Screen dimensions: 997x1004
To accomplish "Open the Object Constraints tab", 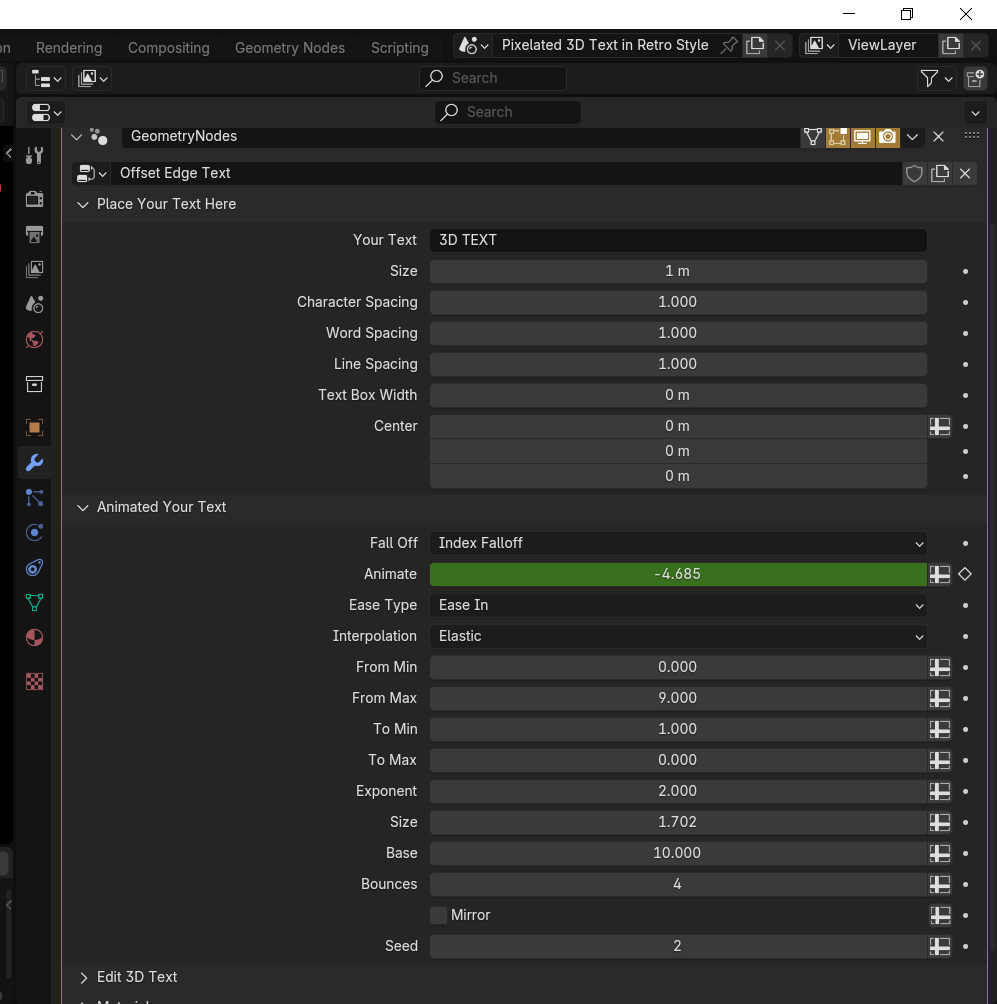I will click(35, 568).
